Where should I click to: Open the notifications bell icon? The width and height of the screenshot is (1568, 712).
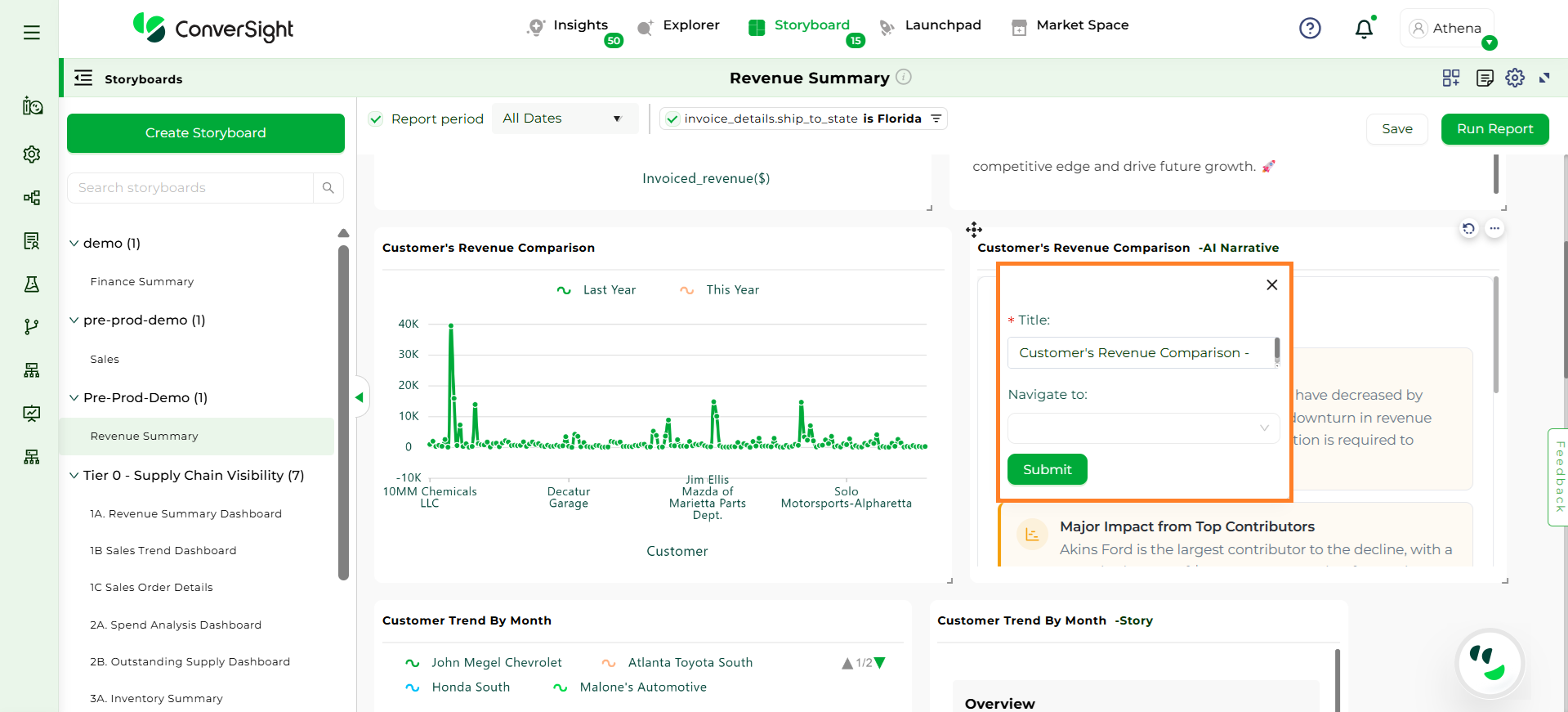[x=1364, y=29]
